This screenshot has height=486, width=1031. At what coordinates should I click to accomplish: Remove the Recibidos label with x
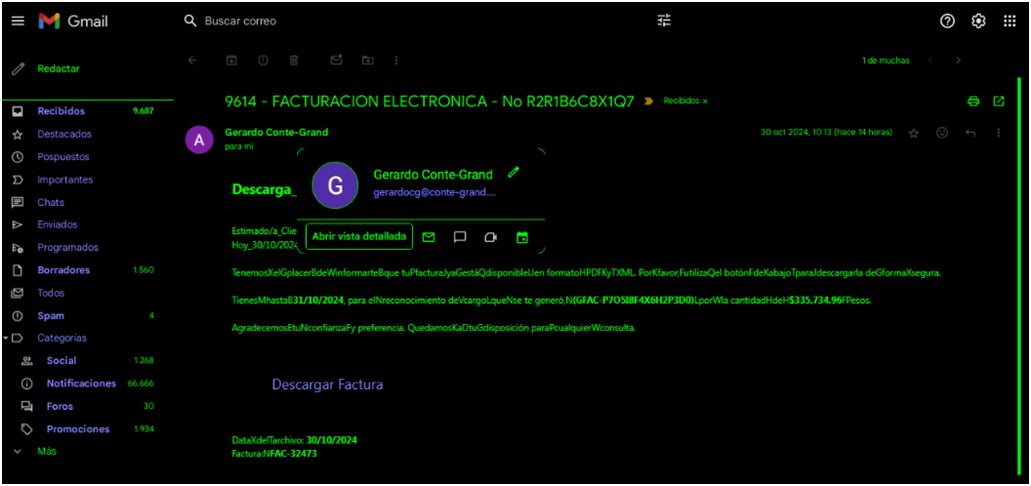pos(705,102)
